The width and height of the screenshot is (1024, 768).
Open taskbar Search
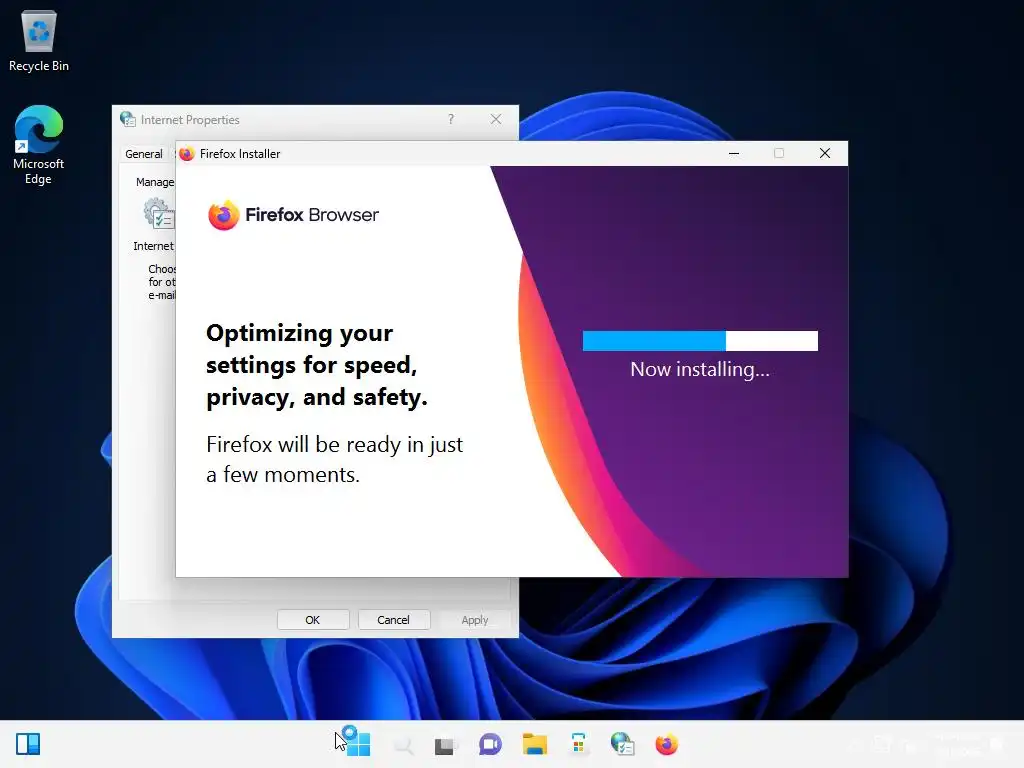403,744
